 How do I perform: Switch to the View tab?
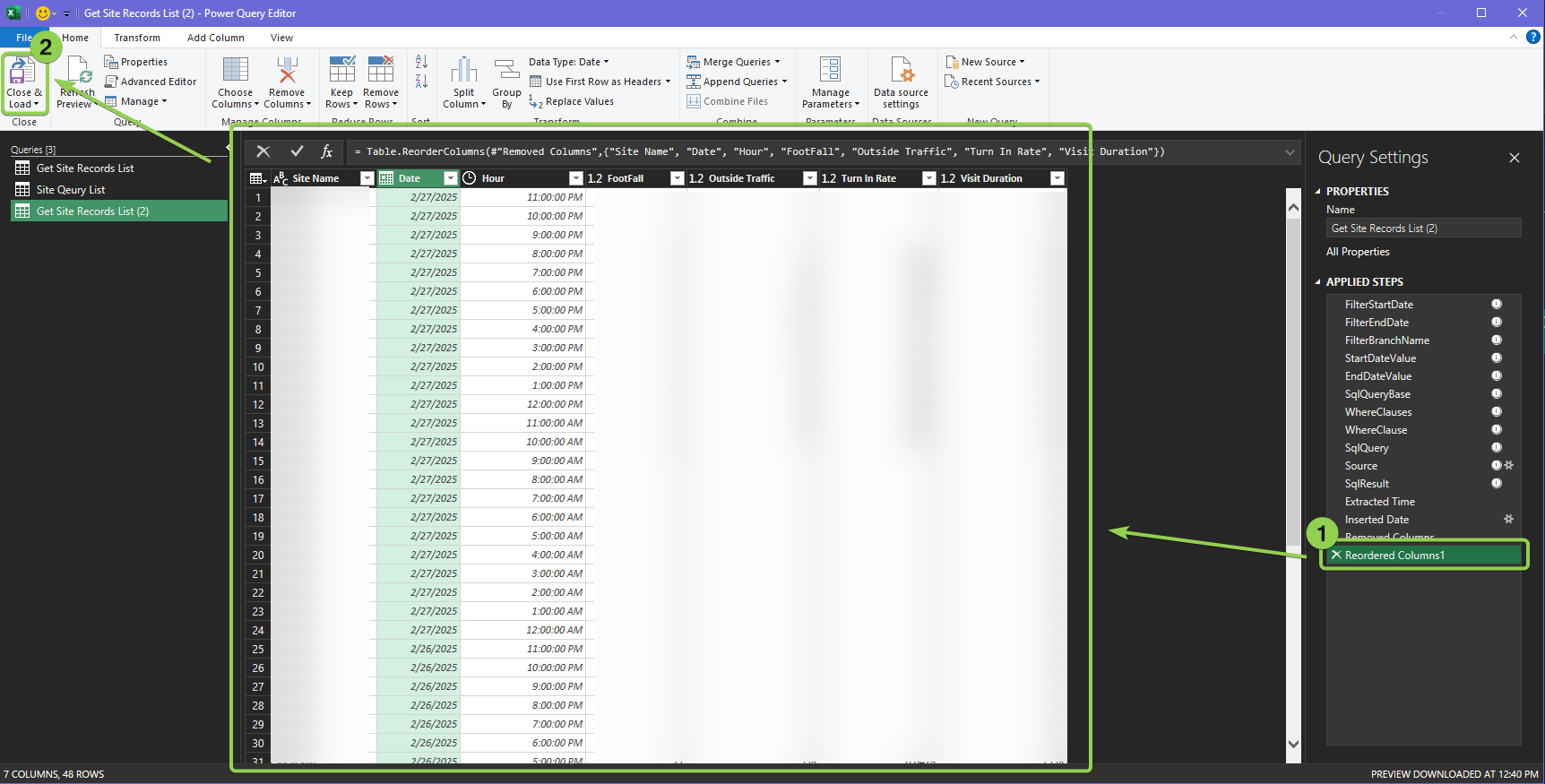click(x=282, y=38)
